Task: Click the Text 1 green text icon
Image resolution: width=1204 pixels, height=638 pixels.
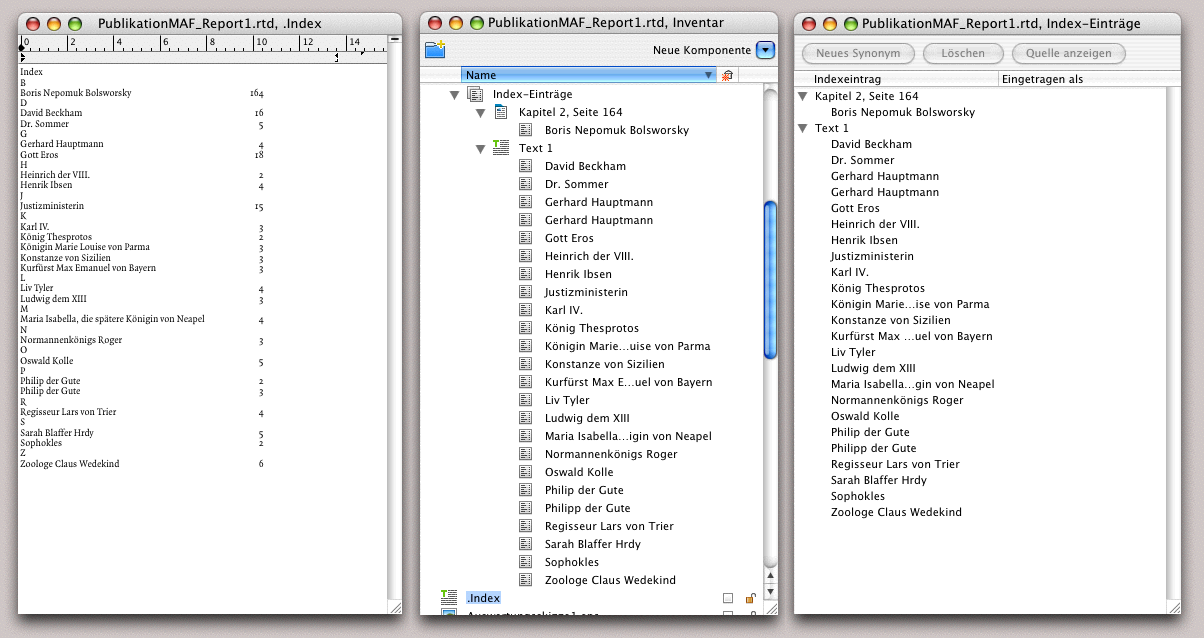Action: (x=502, y=148)
